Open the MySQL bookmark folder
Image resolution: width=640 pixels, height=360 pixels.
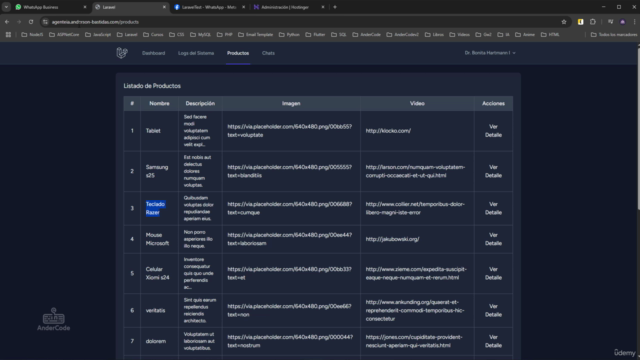pyautogui.click(x=201, y=35)
